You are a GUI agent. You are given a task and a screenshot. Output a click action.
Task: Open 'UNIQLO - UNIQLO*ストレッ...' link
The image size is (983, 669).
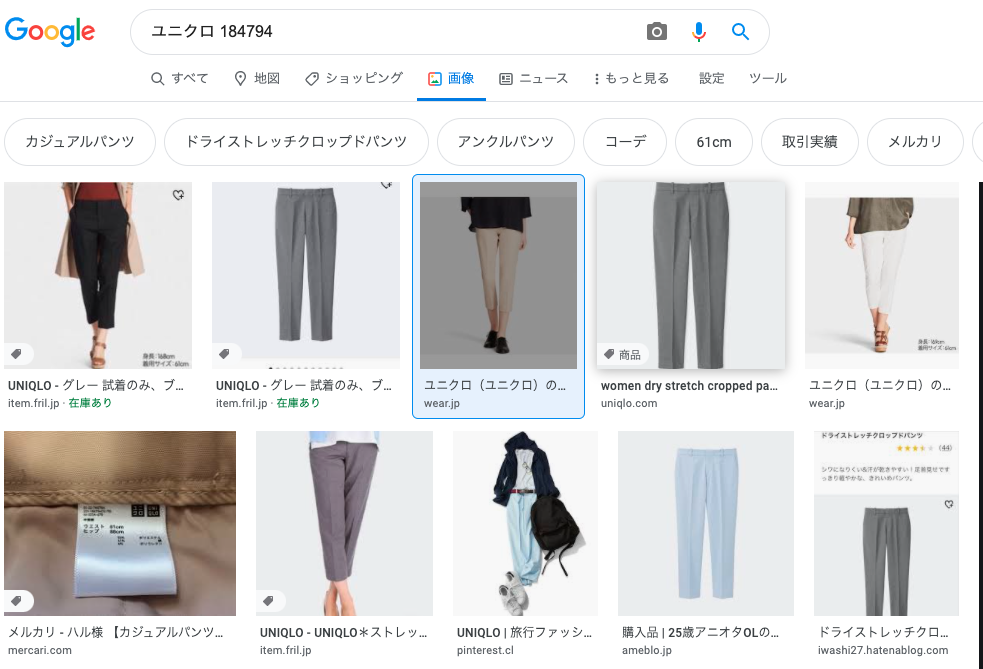click(x=344, y=632)
